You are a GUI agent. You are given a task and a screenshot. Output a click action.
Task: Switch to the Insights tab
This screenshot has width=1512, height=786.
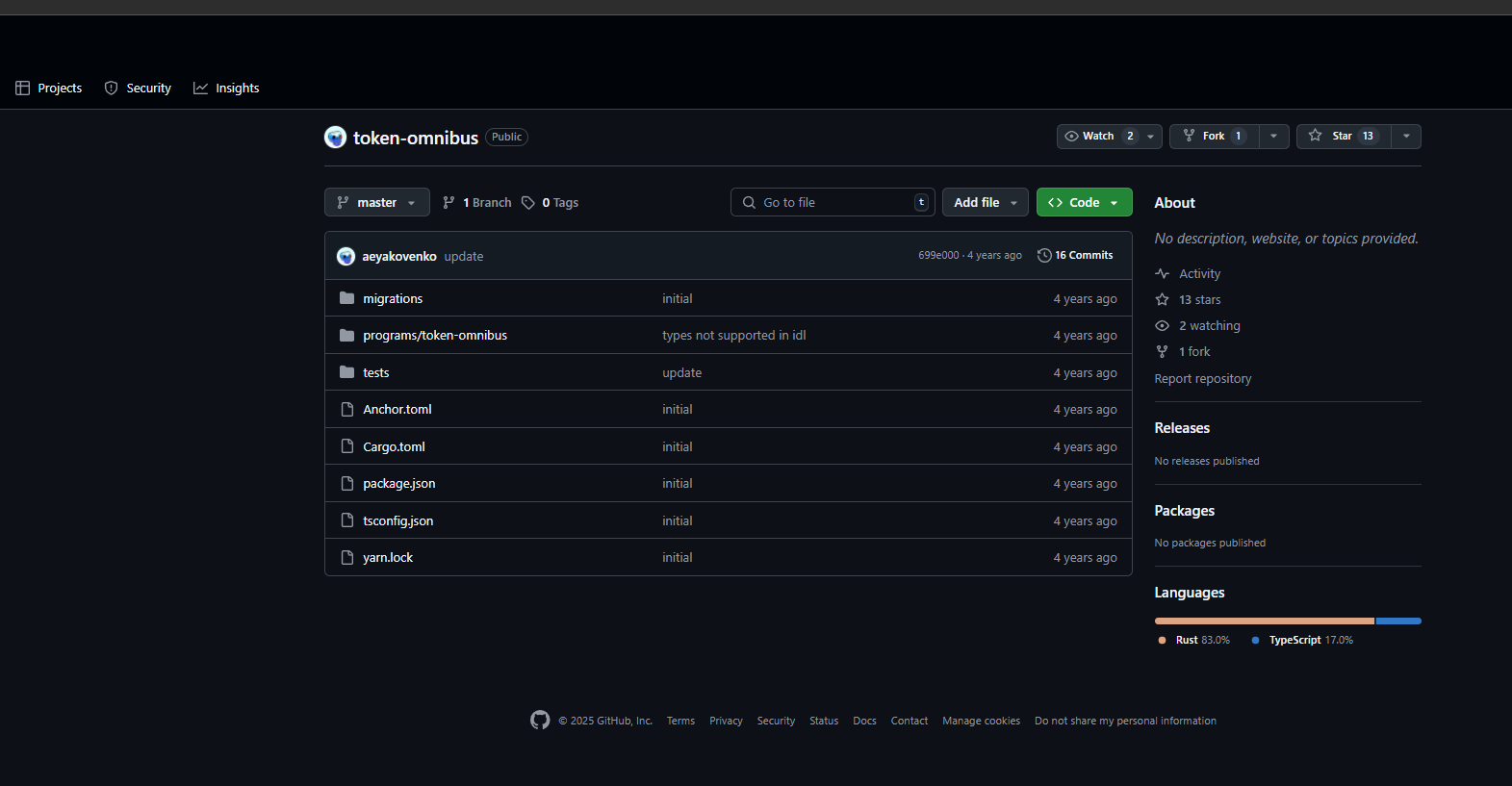tap(226, 88)
